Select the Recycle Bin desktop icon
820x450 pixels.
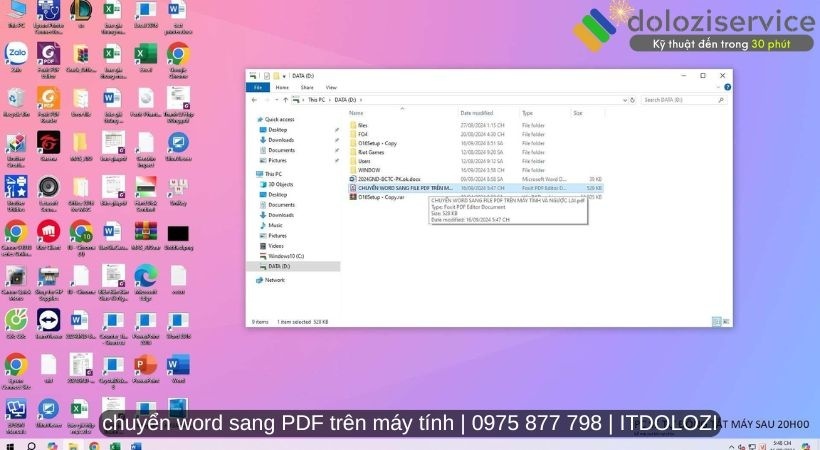tap(16, 102)
